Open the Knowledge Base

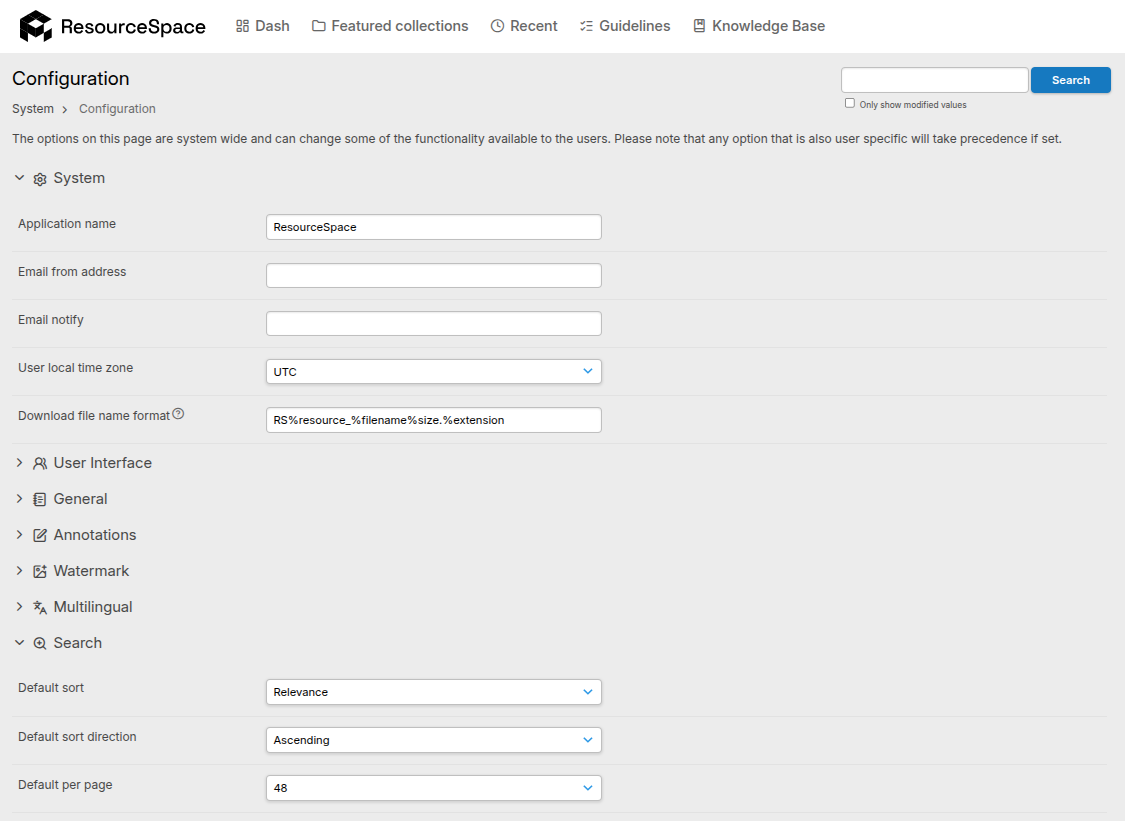coord(758,26)
